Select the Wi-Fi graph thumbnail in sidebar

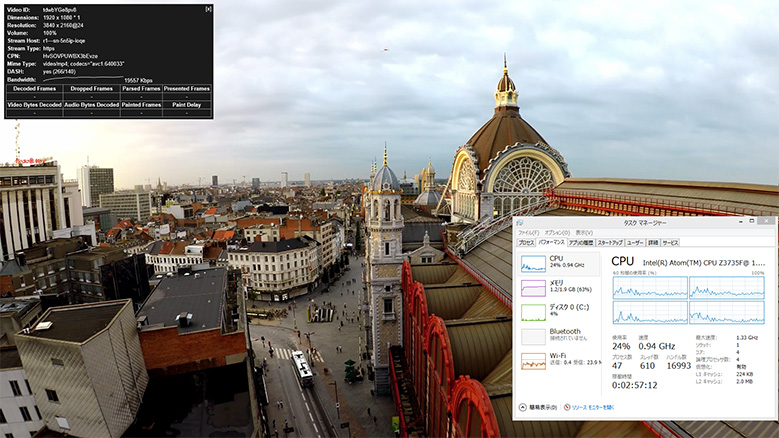tap(533, 361)
